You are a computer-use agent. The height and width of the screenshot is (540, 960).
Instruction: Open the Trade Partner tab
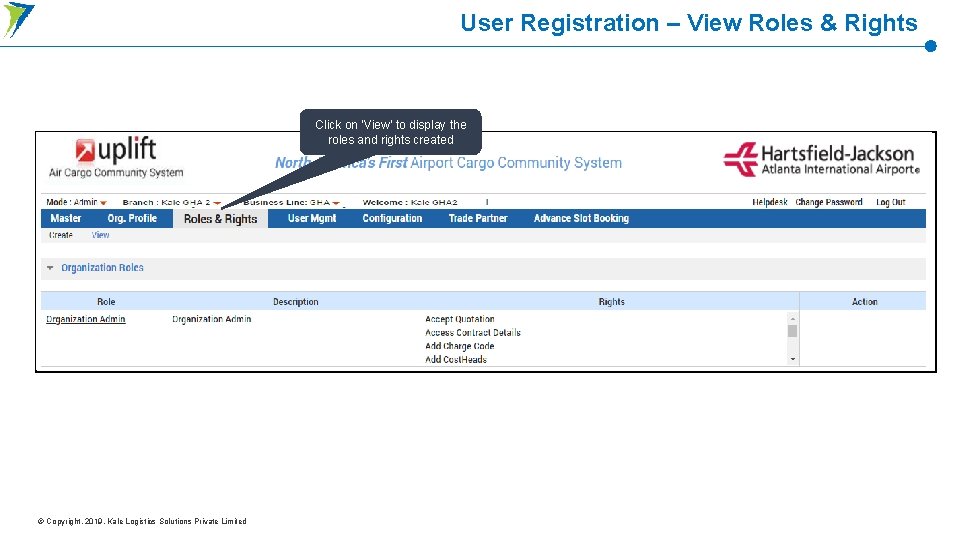[478, 219]
